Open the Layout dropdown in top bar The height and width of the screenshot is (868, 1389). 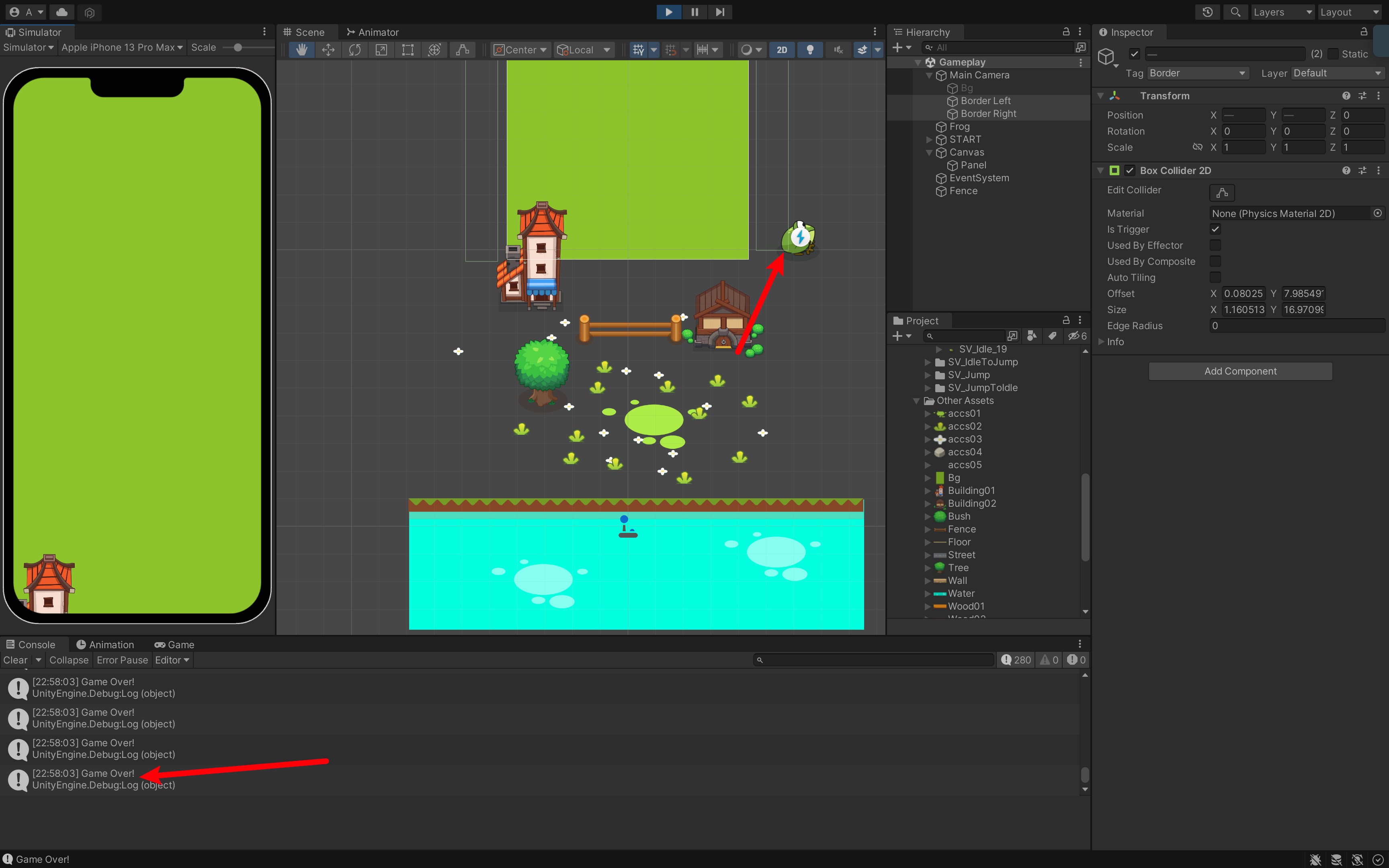(1350, 12)
